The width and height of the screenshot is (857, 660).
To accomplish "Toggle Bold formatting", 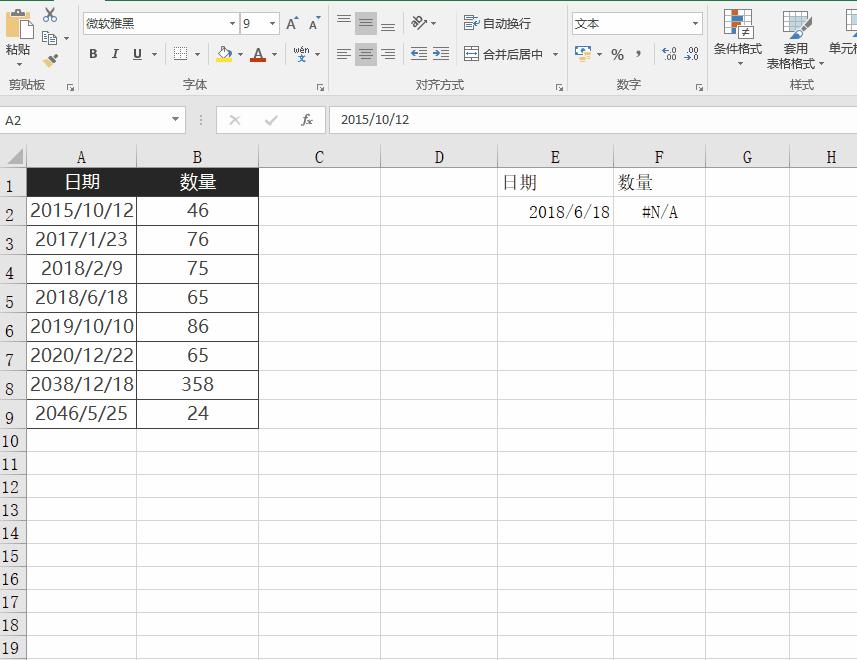I will (93, 54).
